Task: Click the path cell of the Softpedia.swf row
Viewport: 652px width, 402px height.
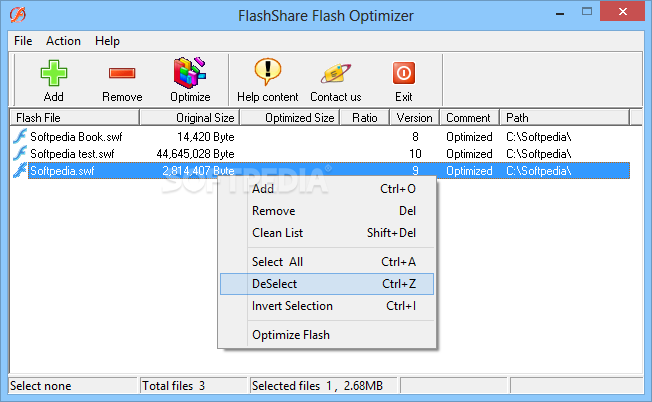Action: pyautogui.click(x=538, y=171)
